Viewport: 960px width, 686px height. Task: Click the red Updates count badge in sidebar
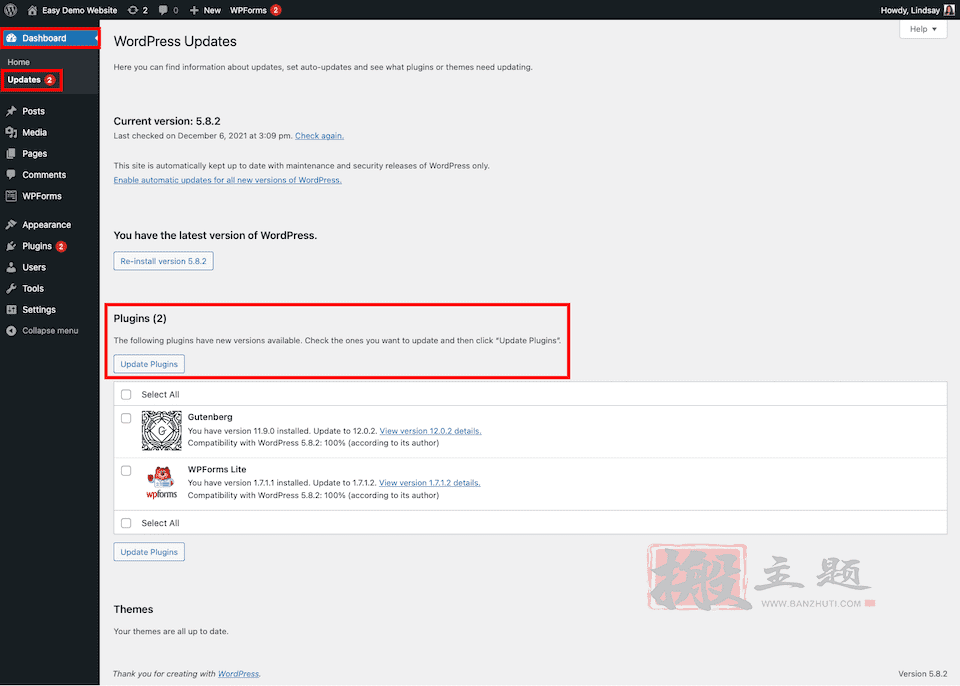[50, 80]
